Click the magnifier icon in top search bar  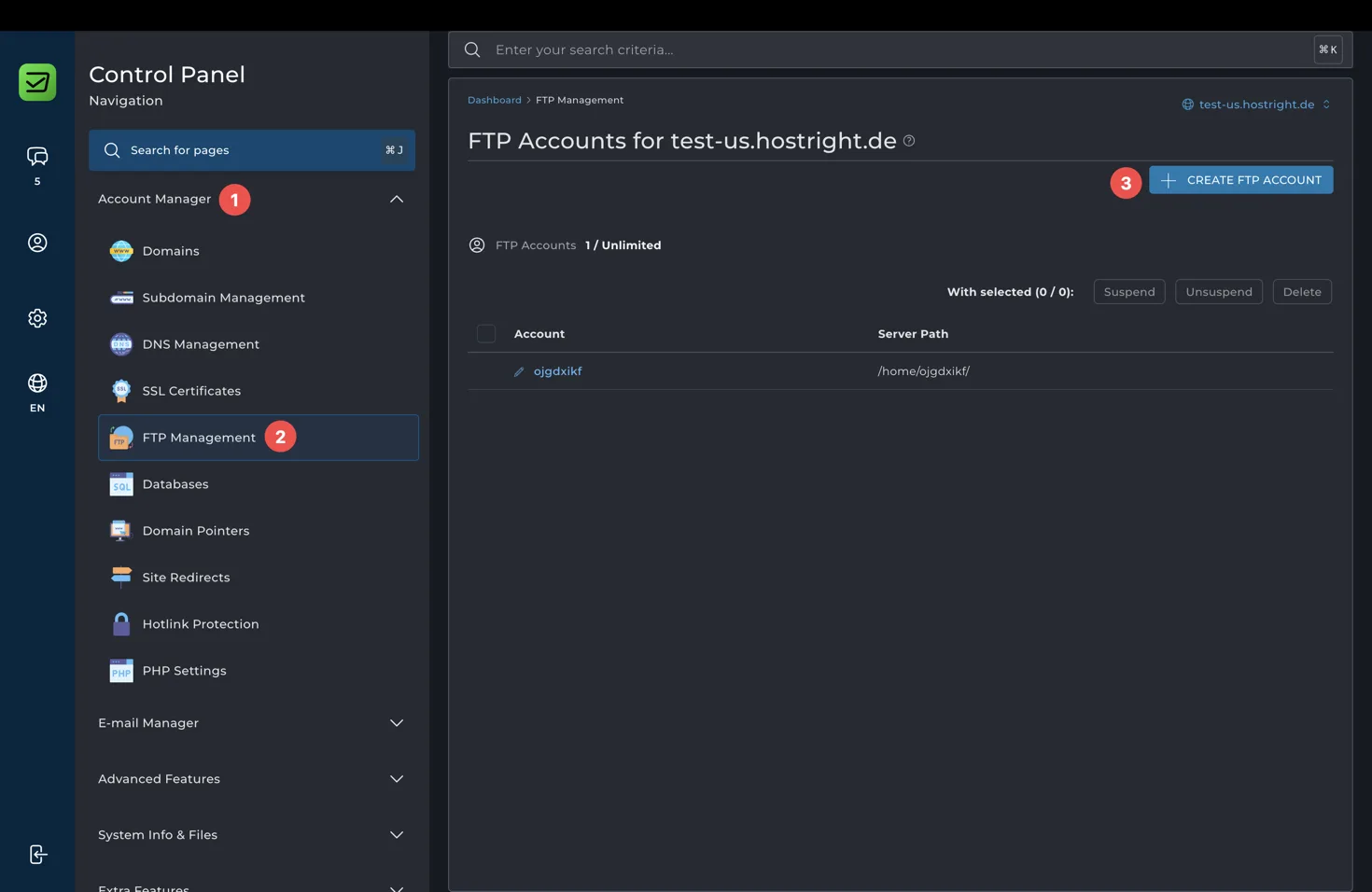[x=472, y=49]
